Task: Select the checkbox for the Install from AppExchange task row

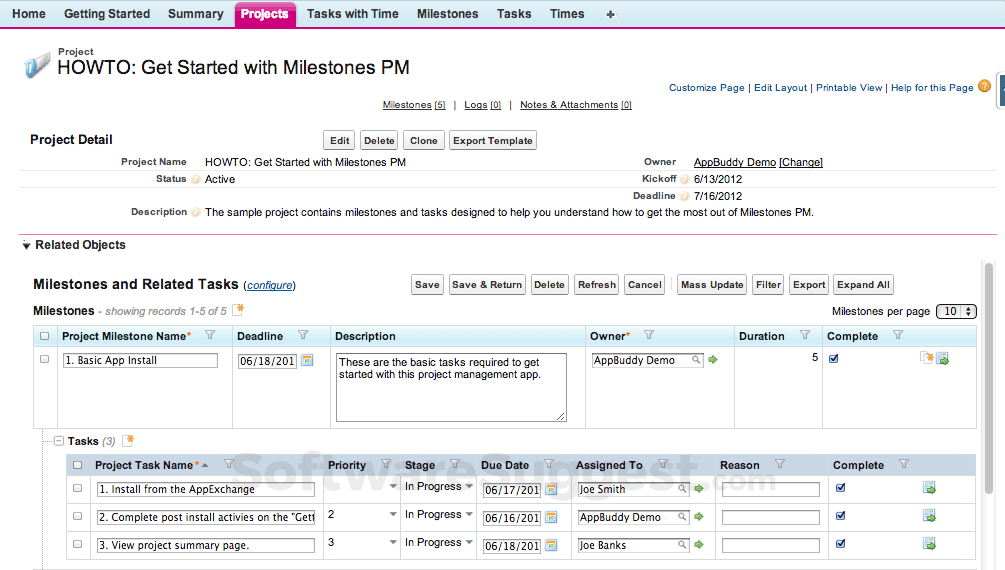Action: point(77,488)
